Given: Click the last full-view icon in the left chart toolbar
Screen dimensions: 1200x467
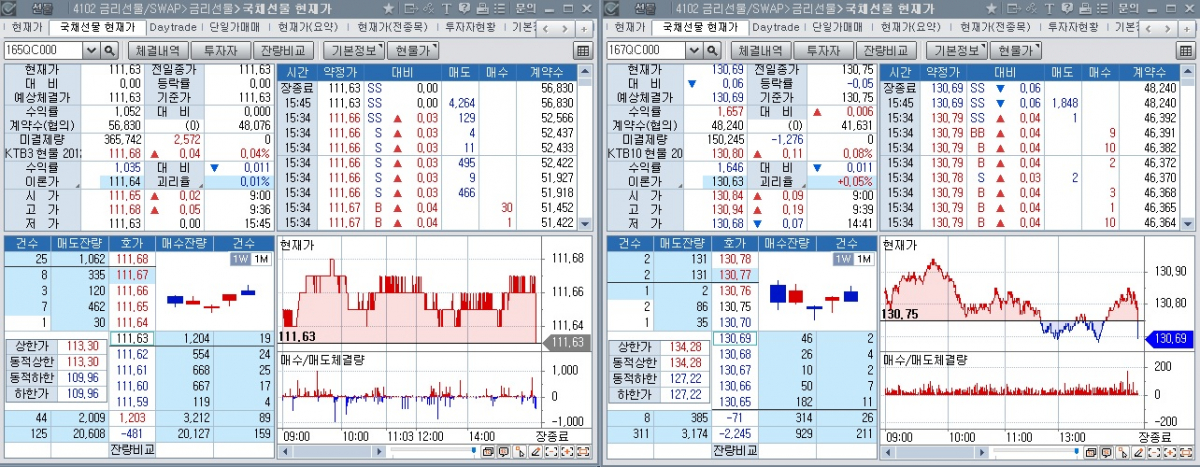Looking at the screenshot, I should [583, 452].
